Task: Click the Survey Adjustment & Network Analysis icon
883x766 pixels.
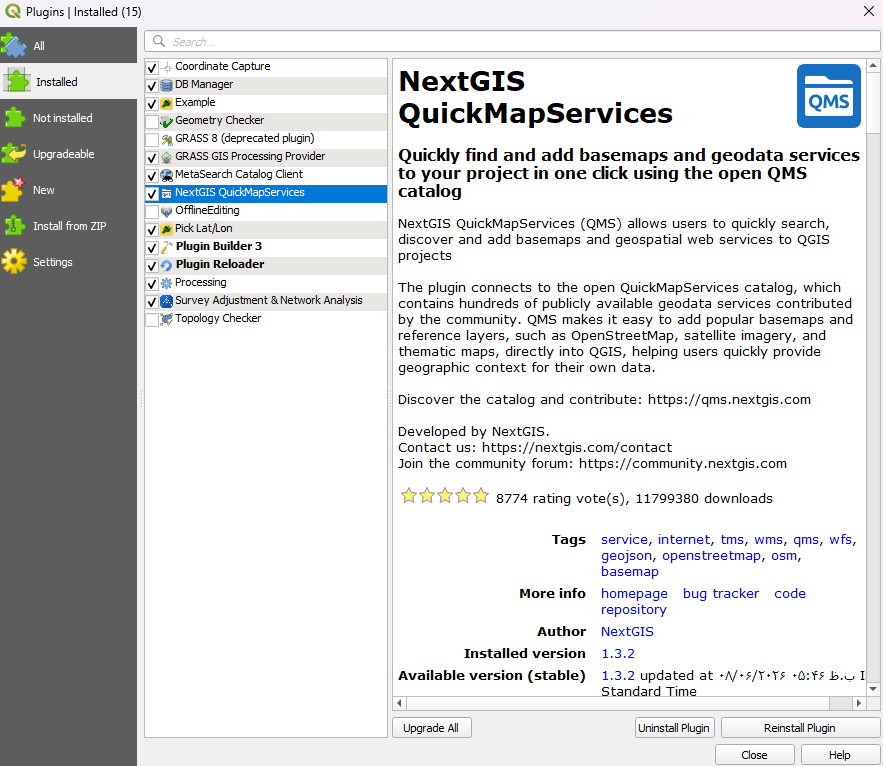Action: (167, 302)
